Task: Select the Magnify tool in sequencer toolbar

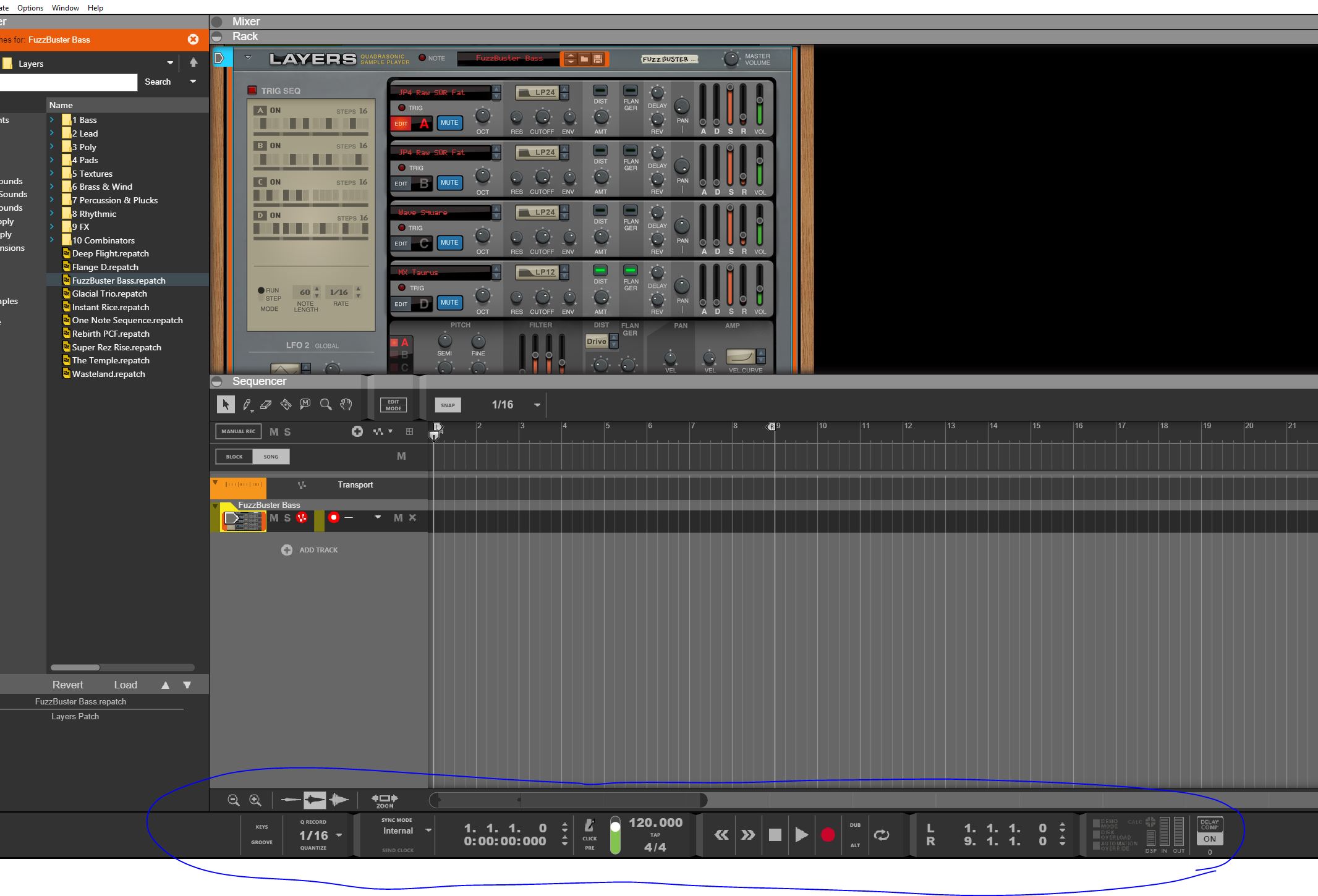Action: (x=326, y=405)
